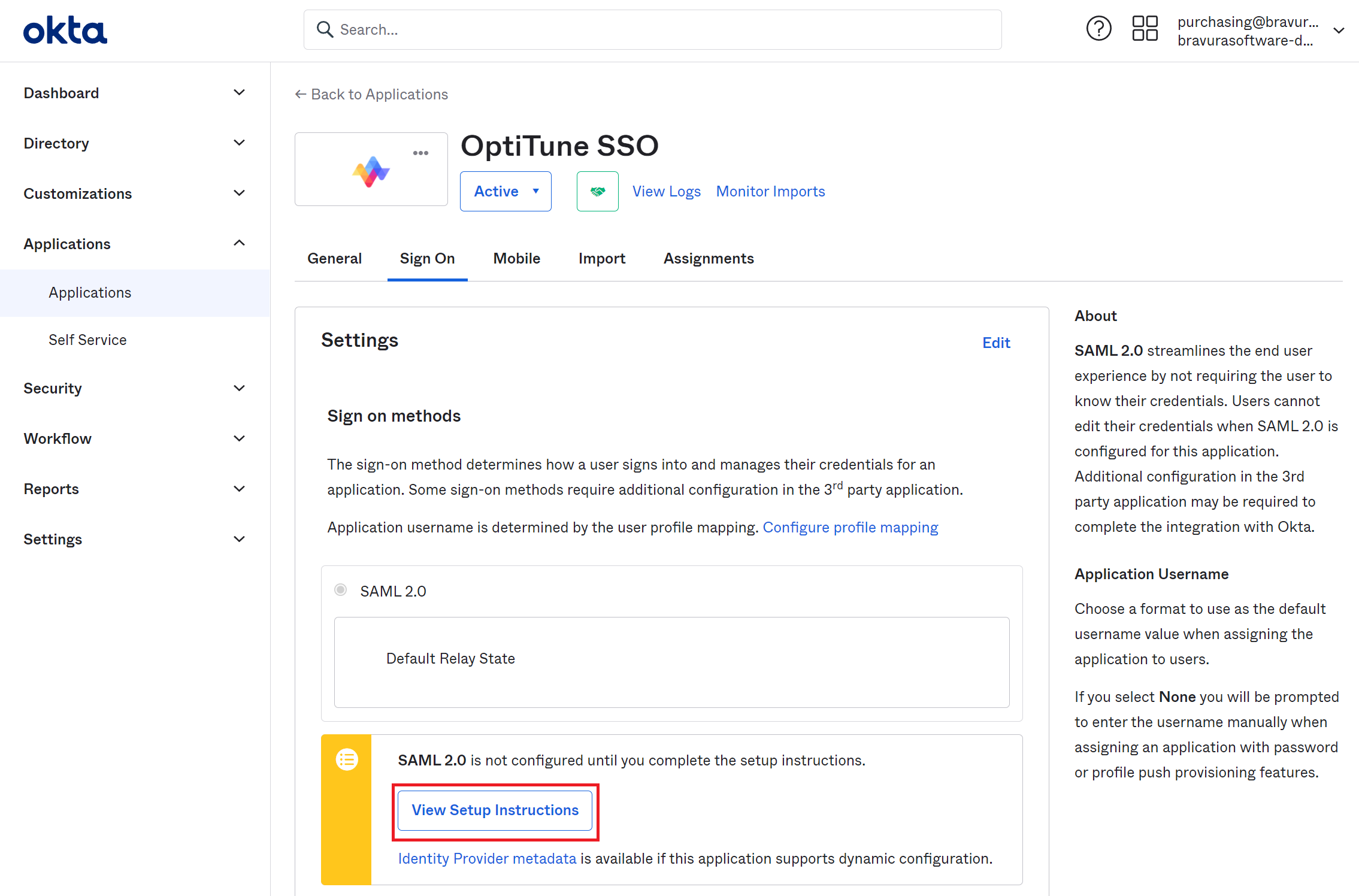Click the Settings panel heading
Viewport: 1359px width, 896px height.
coord(359,340)
